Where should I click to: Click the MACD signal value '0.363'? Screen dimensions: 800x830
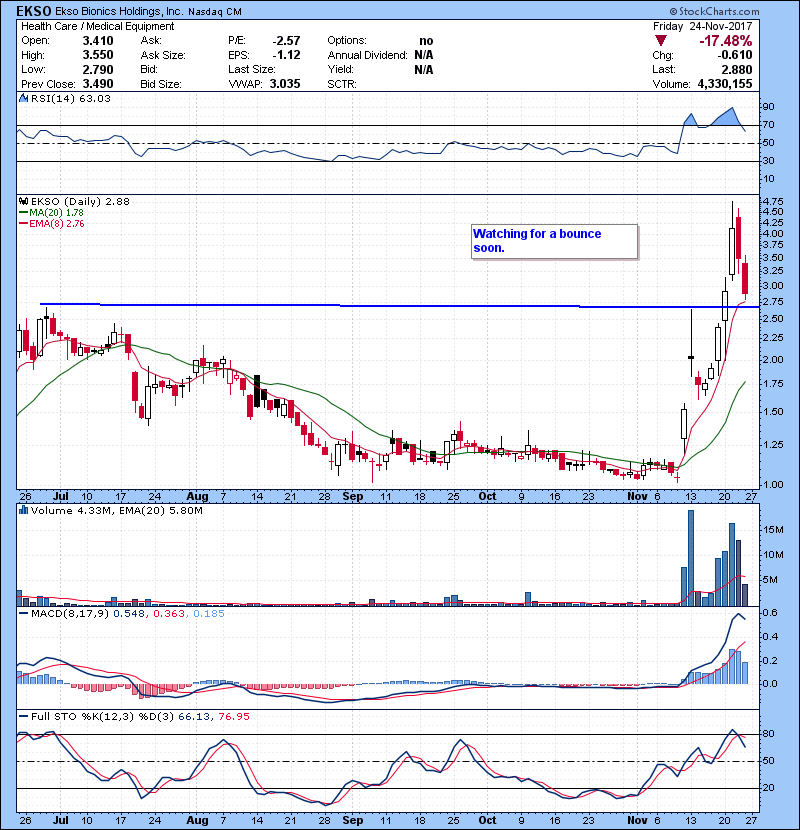(x=169, y=614)
